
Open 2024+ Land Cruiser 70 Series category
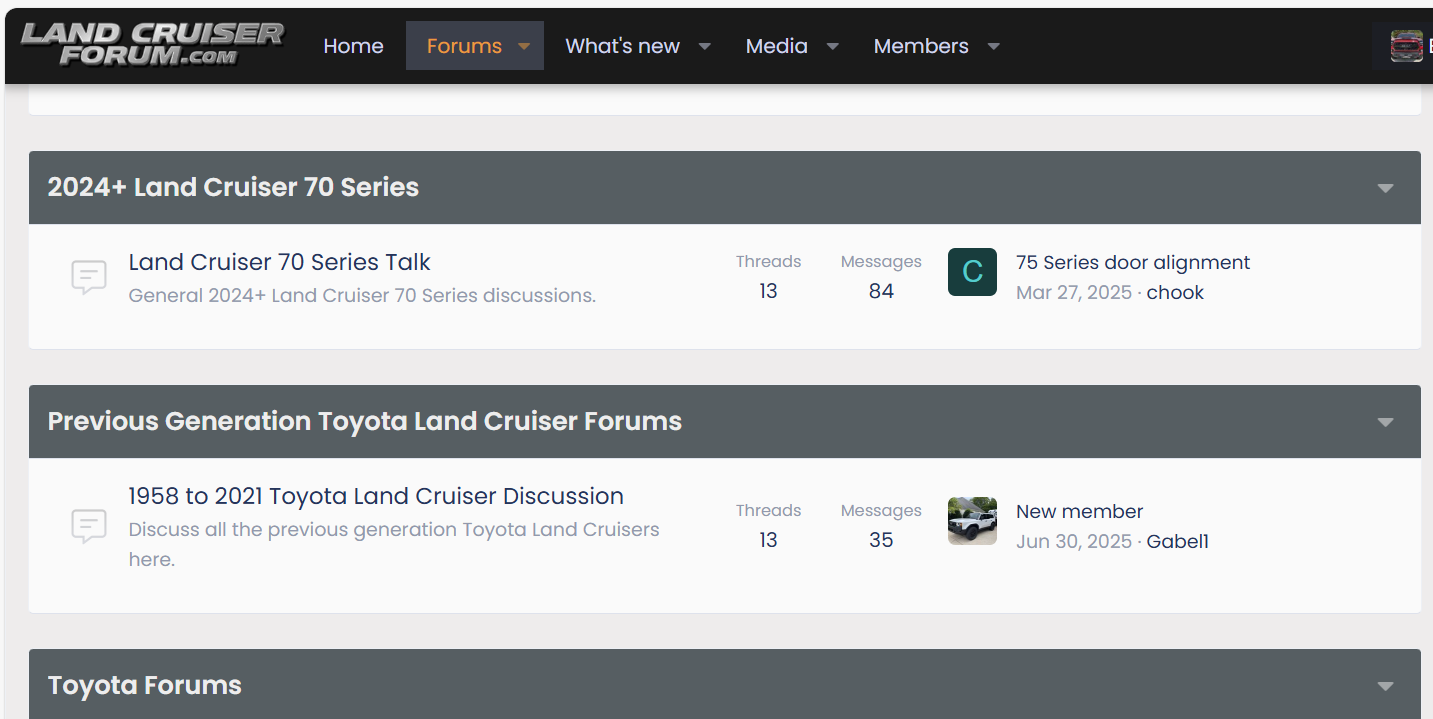coord(233,187)
